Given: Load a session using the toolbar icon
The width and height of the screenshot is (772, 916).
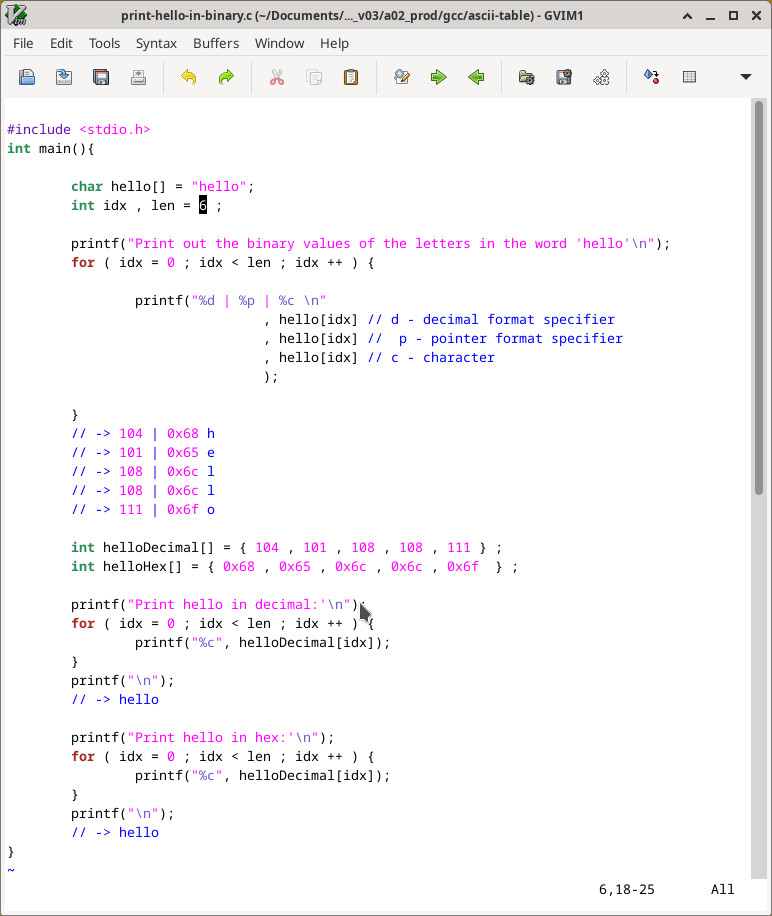Looking at the screenshot, I should click(526, 77).
